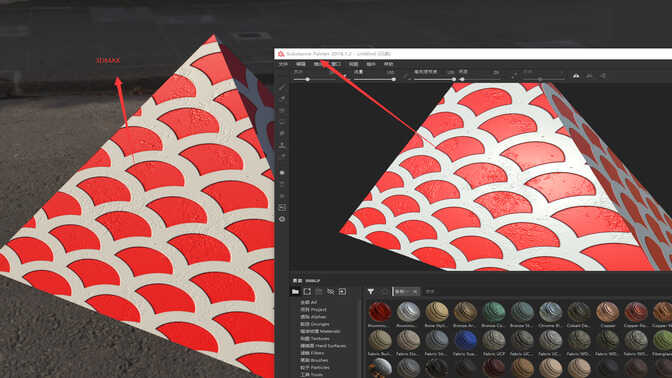
Task: Select the Projection tool in left toolbar
Action: (282, 111)
